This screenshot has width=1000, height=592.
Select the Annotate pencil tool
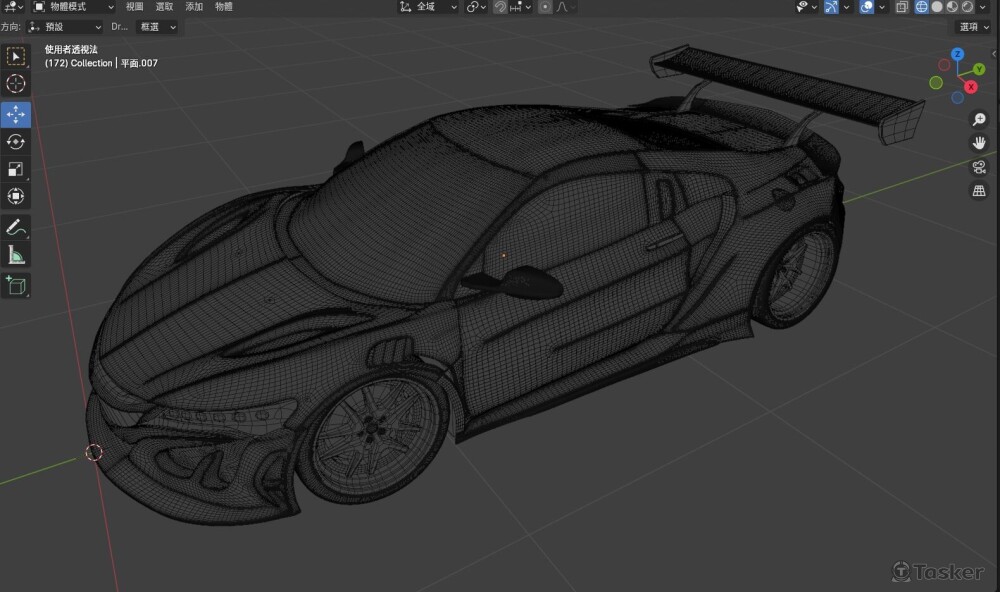tap(16, 227)
